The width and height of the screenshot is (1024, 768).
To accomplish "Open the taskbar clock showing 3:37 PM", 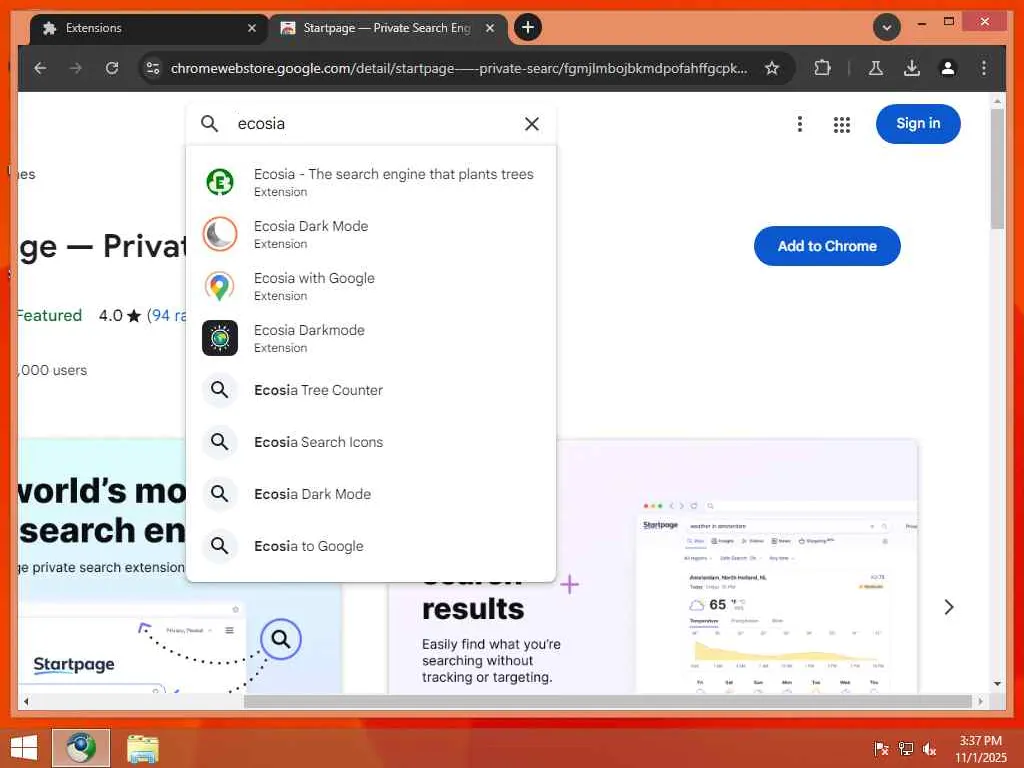I will (980, 748).
